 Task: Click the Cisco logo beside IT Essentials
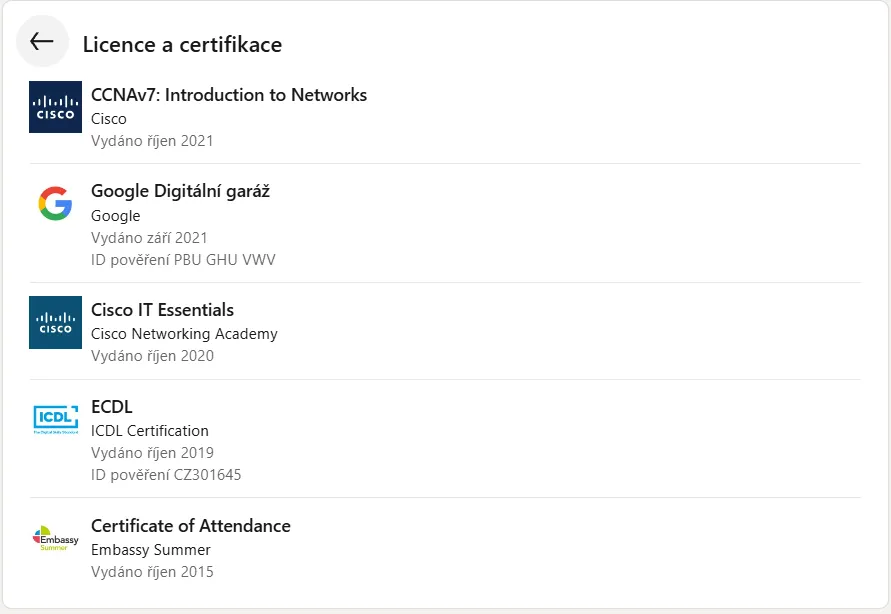[x=55, y=322]
